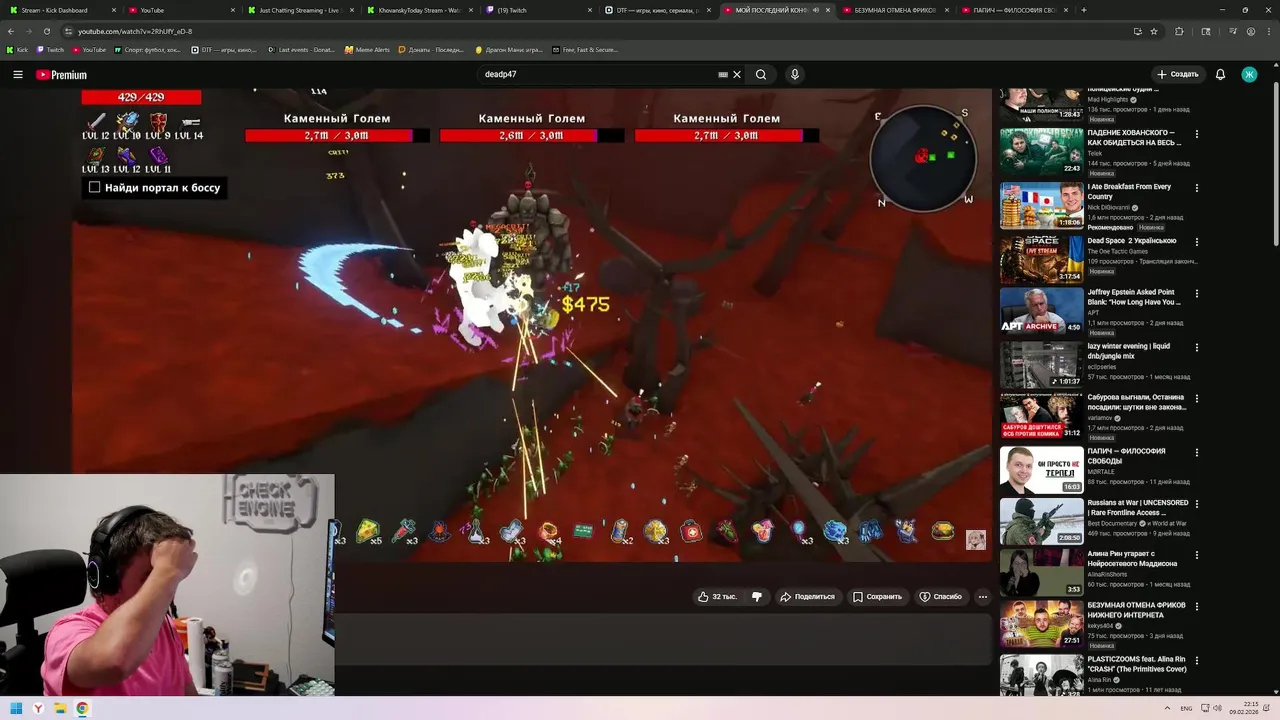Open options menu for lazy winter evening mix

pyautogui.click(x=1197, y=348)
